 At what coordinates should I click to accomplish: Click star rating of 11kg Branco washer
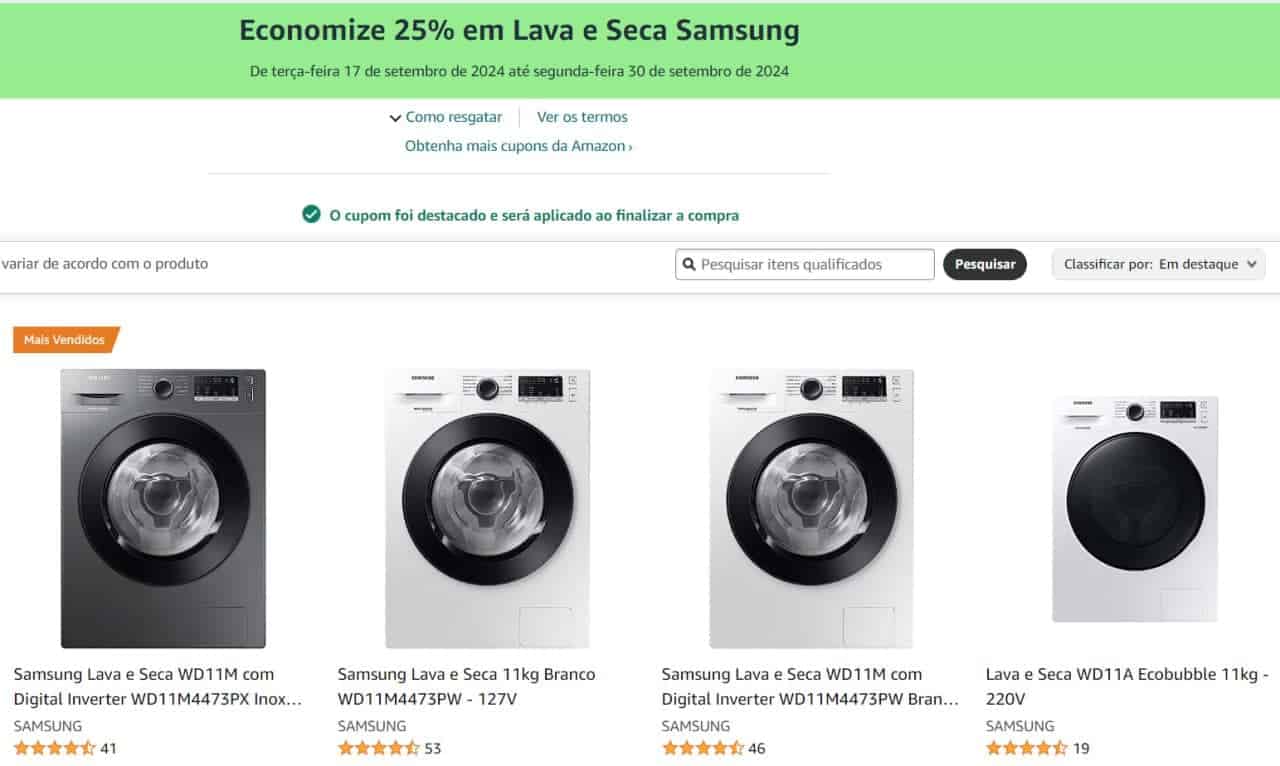pyautogui.click(x=379, y=748)
